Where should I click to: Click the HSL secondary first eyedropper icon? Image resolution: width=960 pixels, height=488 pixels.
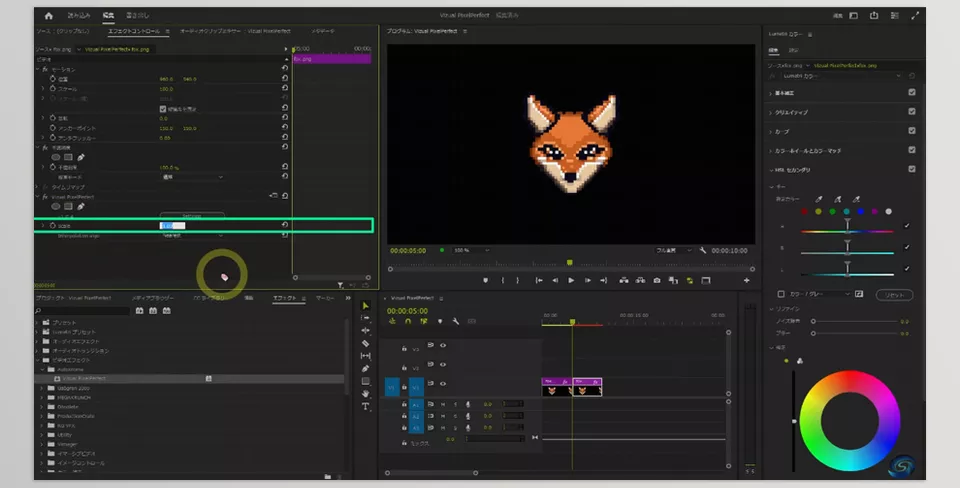pyautogui.click(x=819, y=199)
